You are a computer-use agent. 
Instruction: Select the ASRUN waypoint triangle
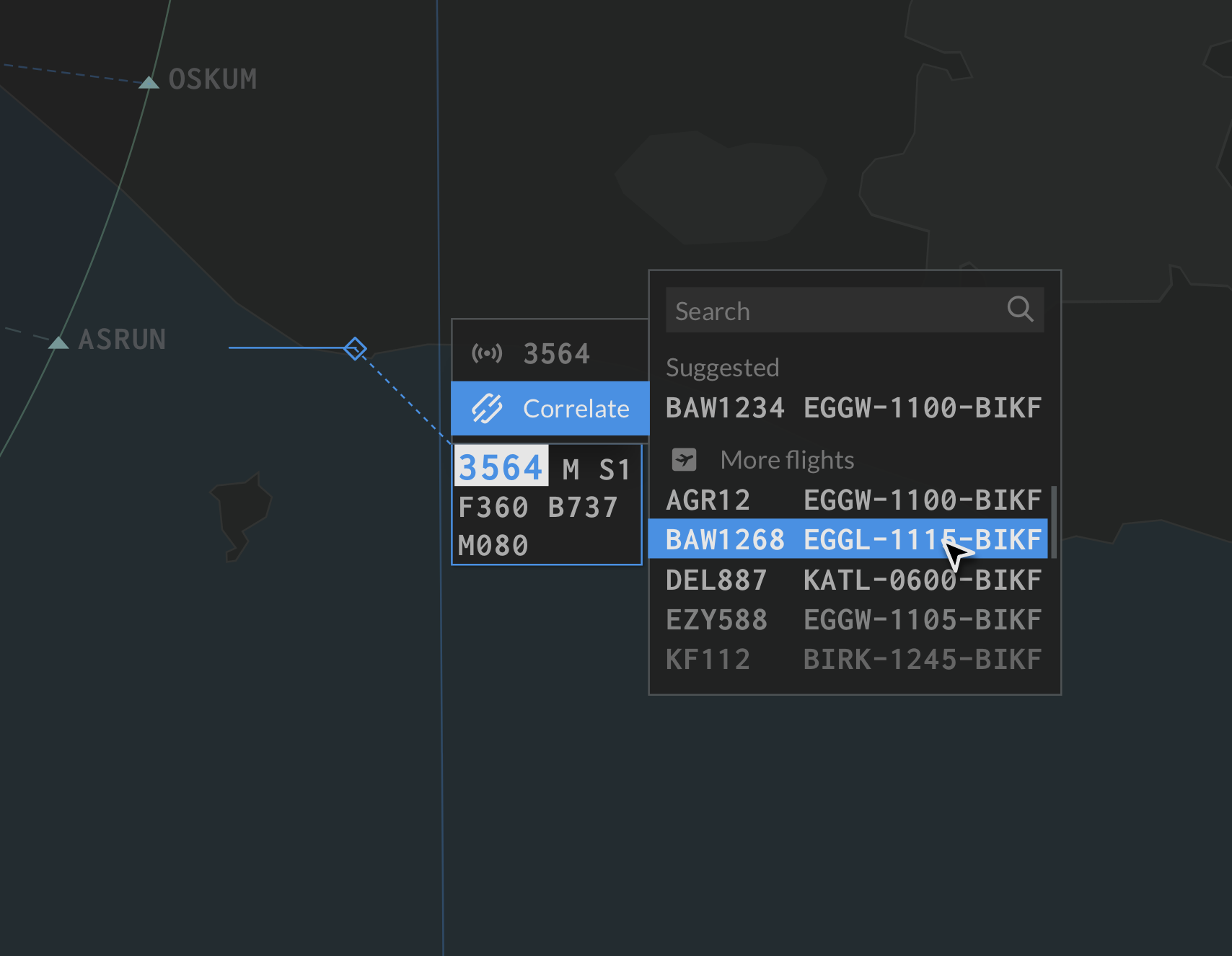pyautogui.click(x=58, y=342)
